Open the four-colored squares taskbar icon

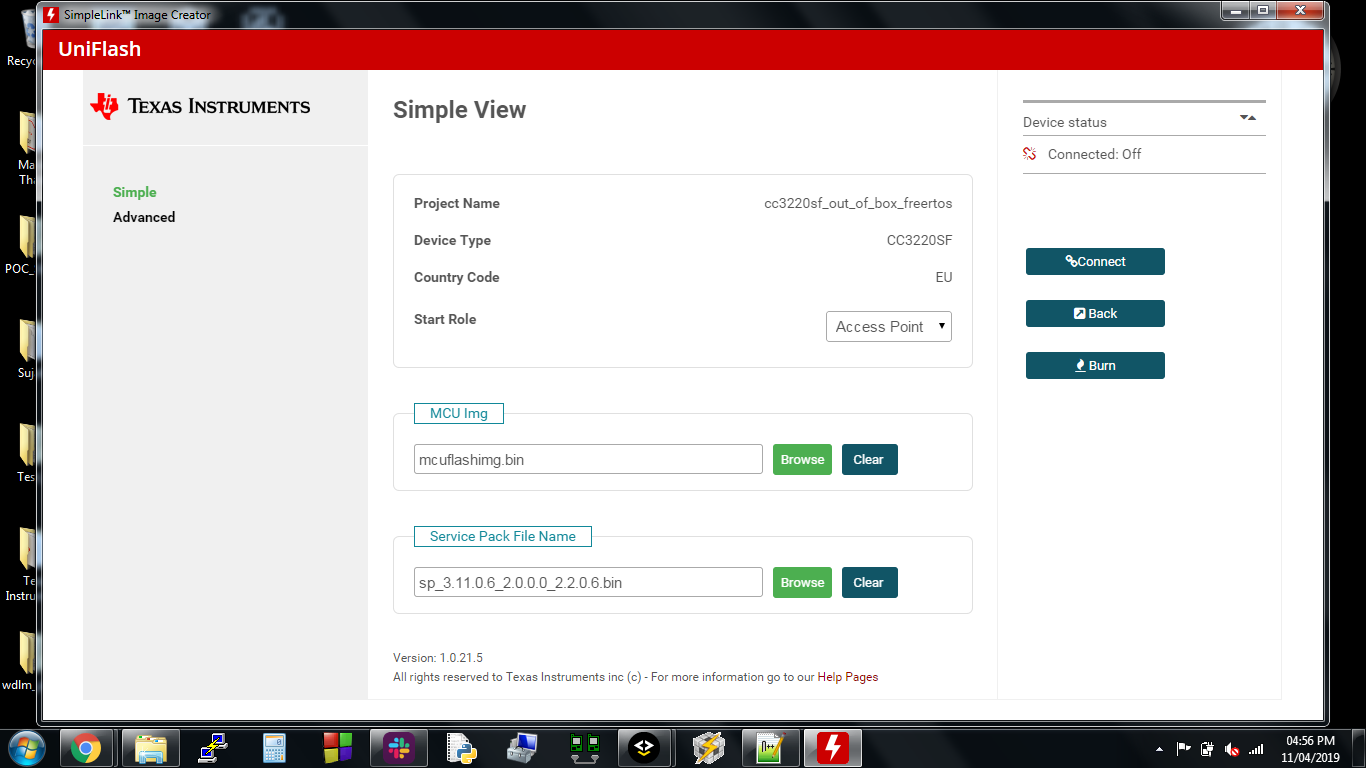tap(337, 748)
